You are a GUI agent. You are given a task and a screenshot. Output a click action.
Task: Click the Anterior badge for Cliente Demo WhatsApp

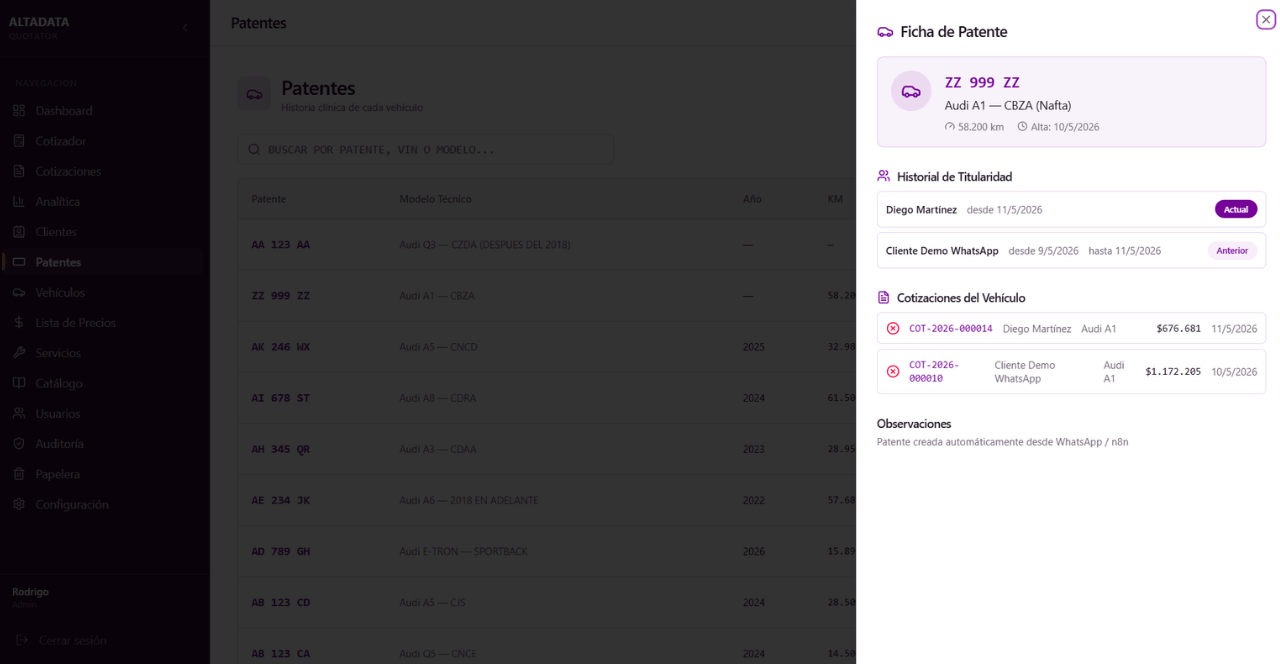pyautogui.click(x=1232, y=251)
